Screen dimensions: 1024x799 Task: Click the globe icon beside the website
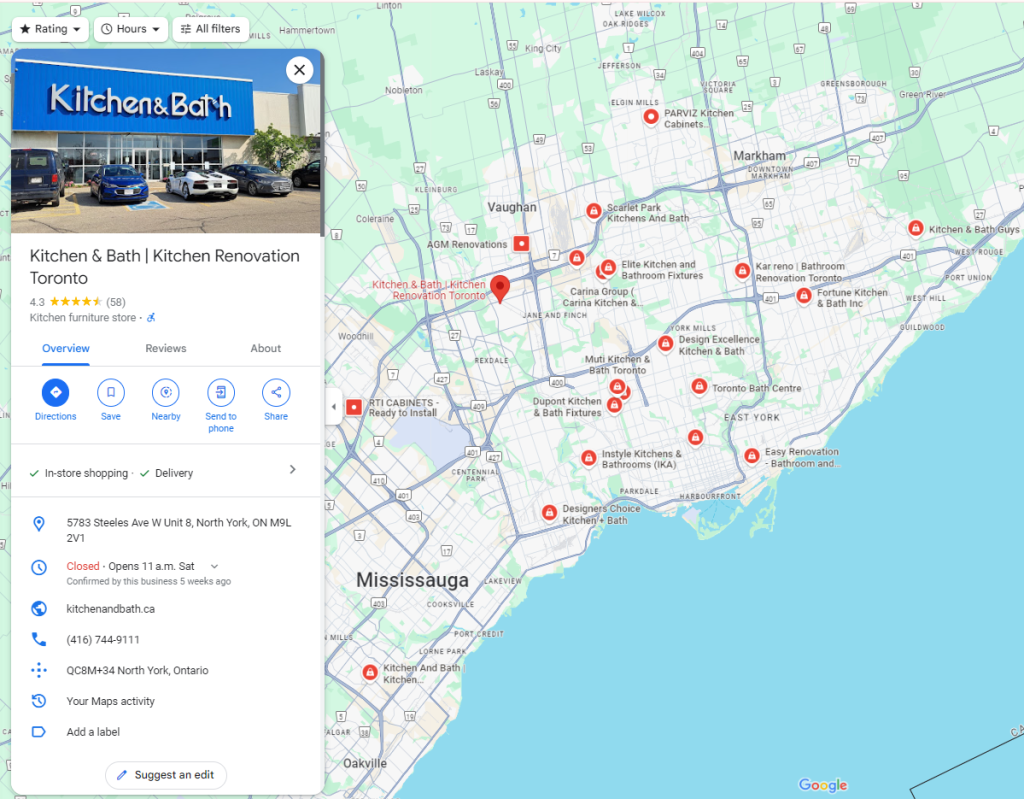pos(37,608)
